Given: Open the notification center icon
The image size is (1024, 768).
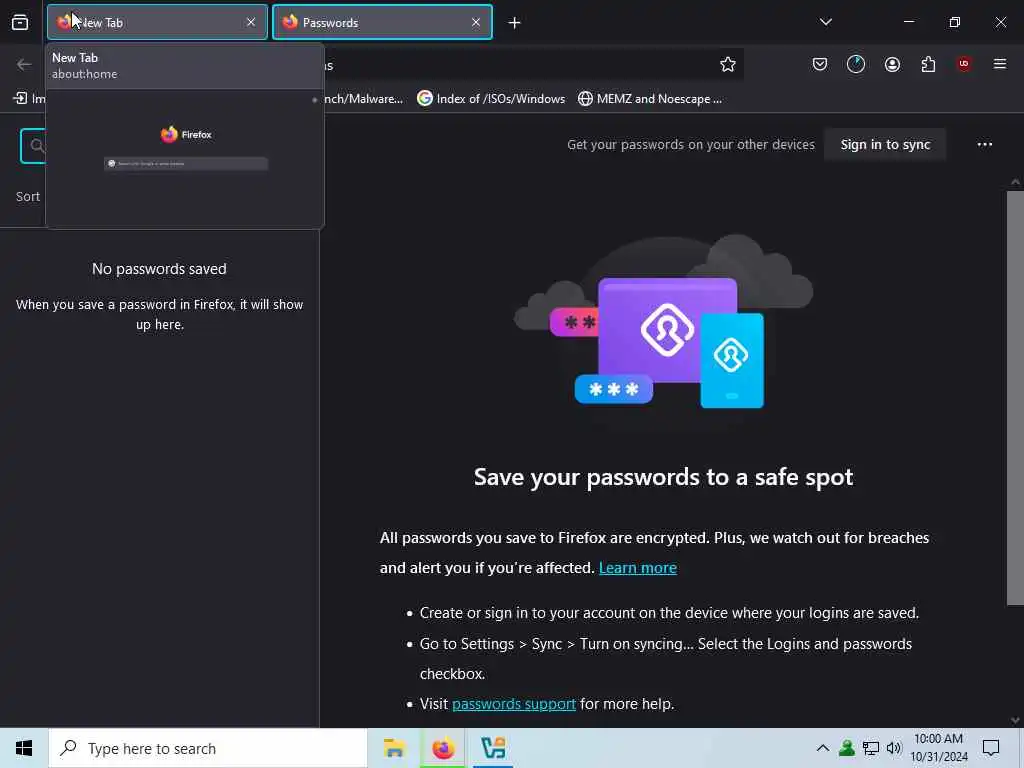Looking at the screenshot, I should [991, 748].
